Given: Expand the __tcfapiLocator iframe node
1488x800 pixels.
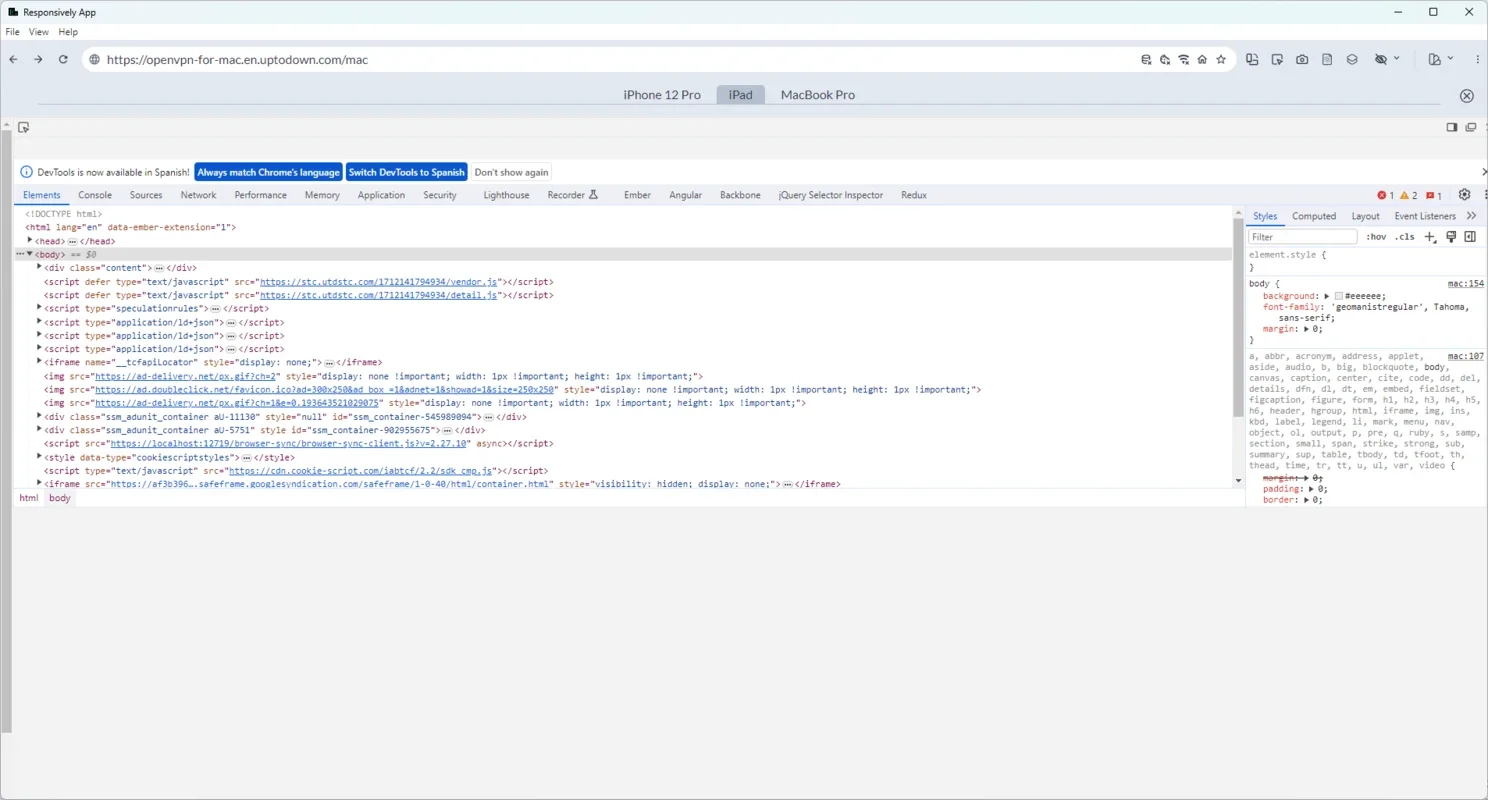Looking at the screenshot, I should 40,362.
